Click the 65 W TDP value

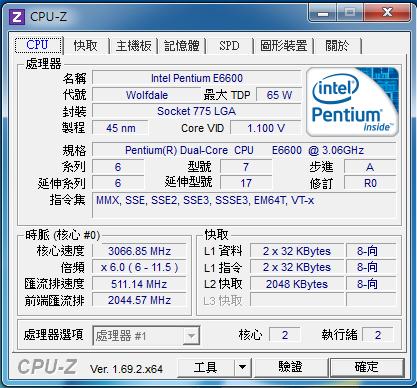click(279, 95)
